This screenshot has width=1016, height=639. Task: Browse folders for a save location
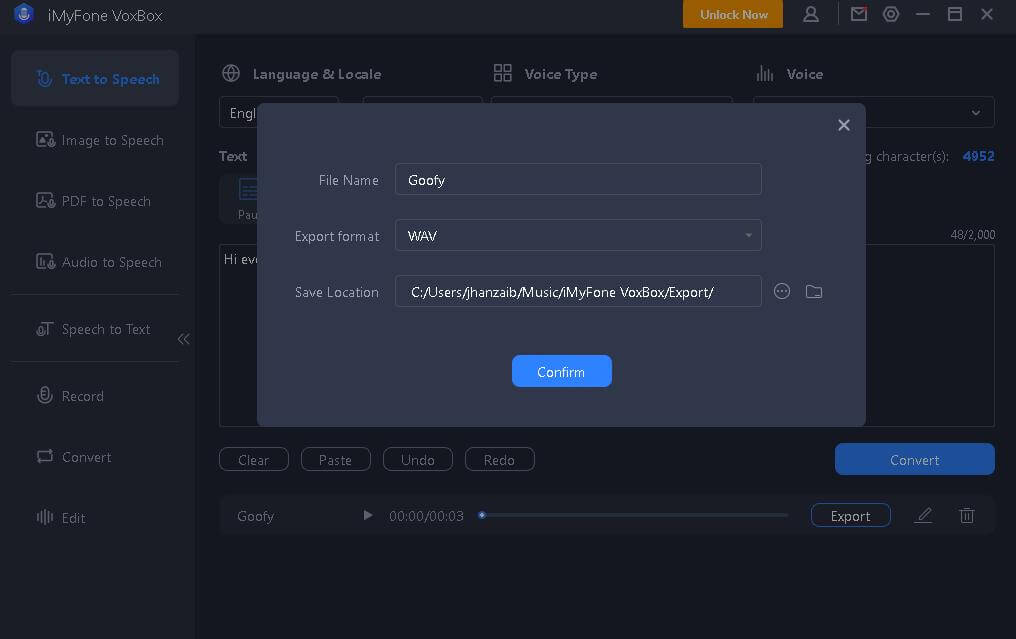(x=814, y=291)
